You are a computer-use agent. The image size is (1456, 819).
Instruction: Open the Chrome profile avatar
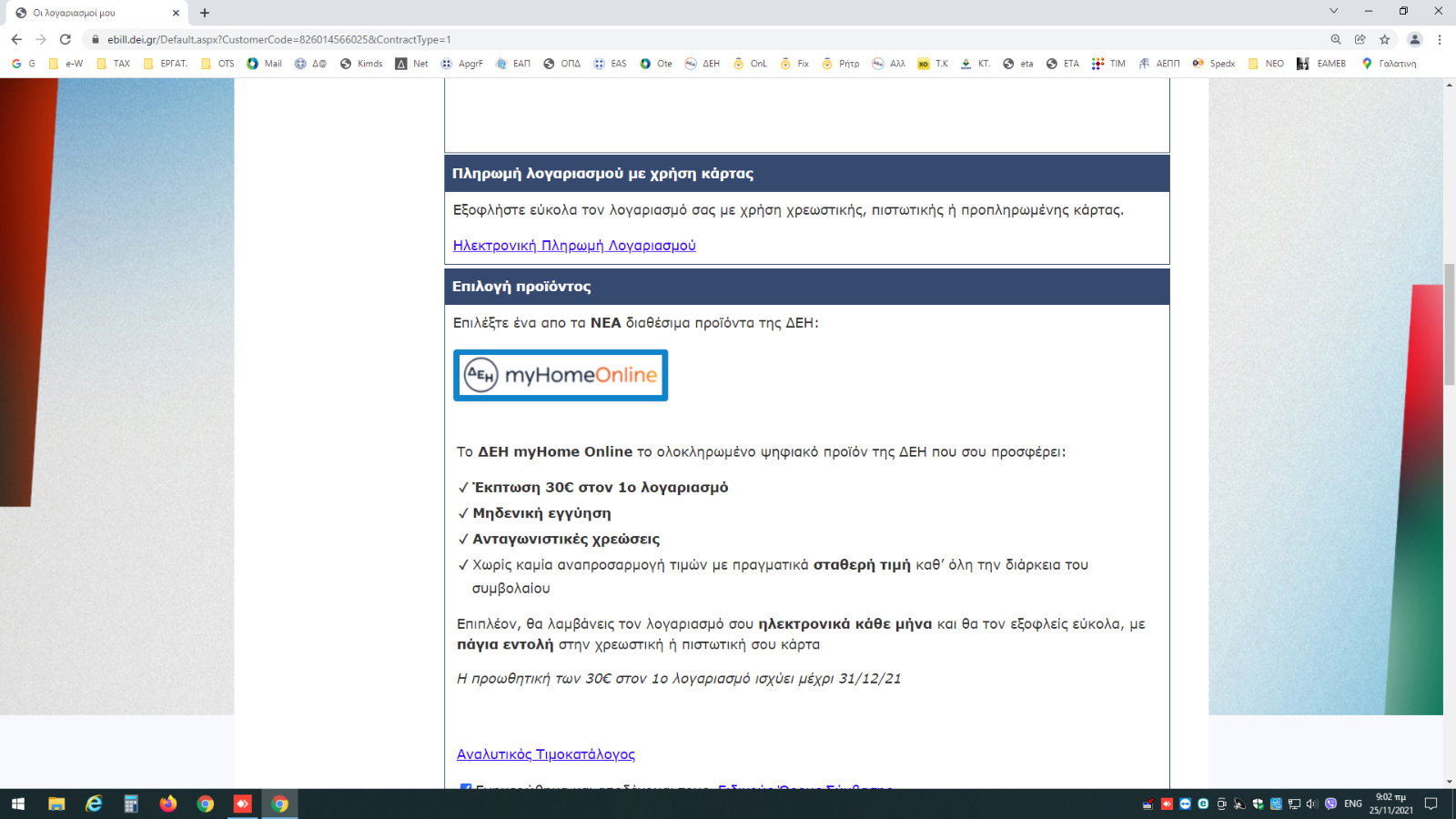pyautogui.click(x=1415, y=39)
